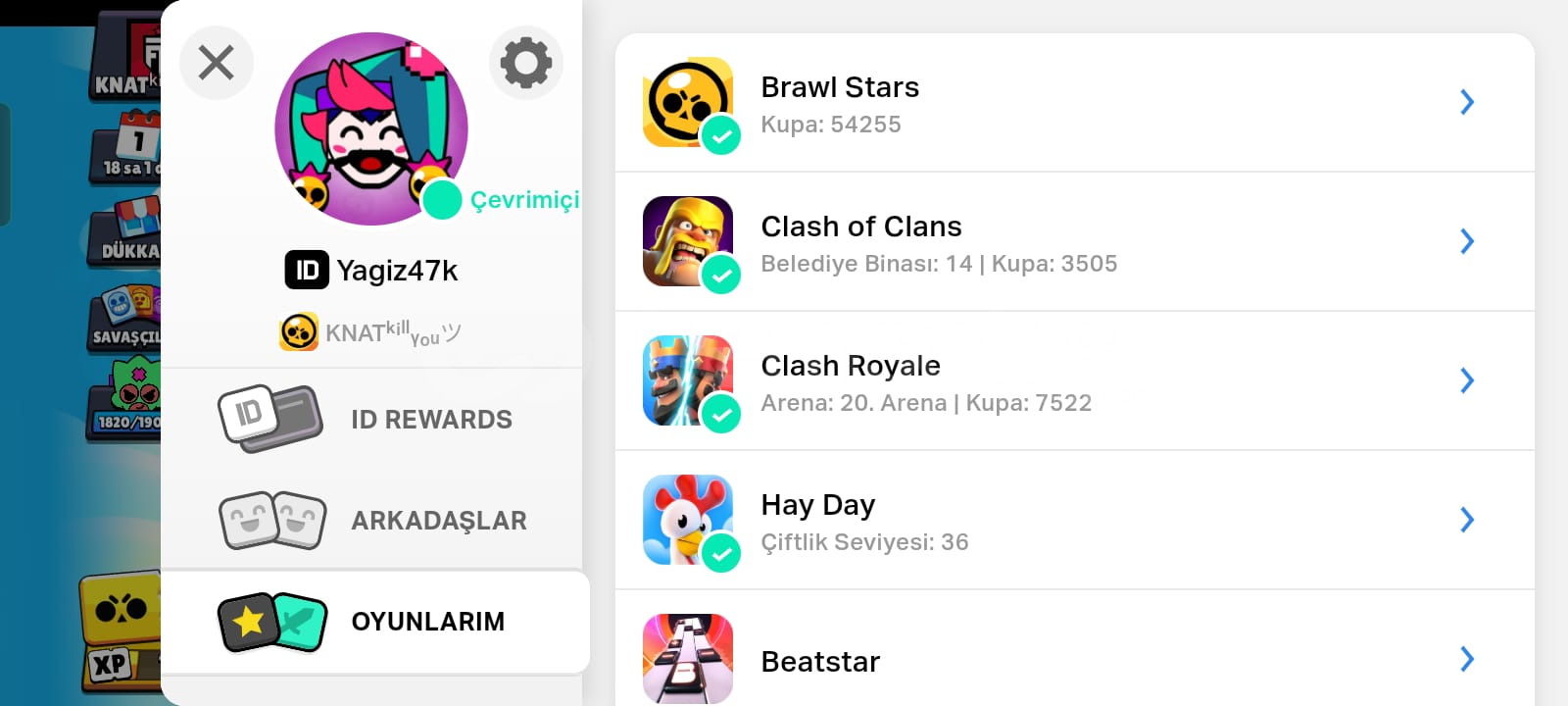Screen dimensions: 1568x706
Task: Select the OYUNLARIM games tab
Action: (x=375, y=622)
